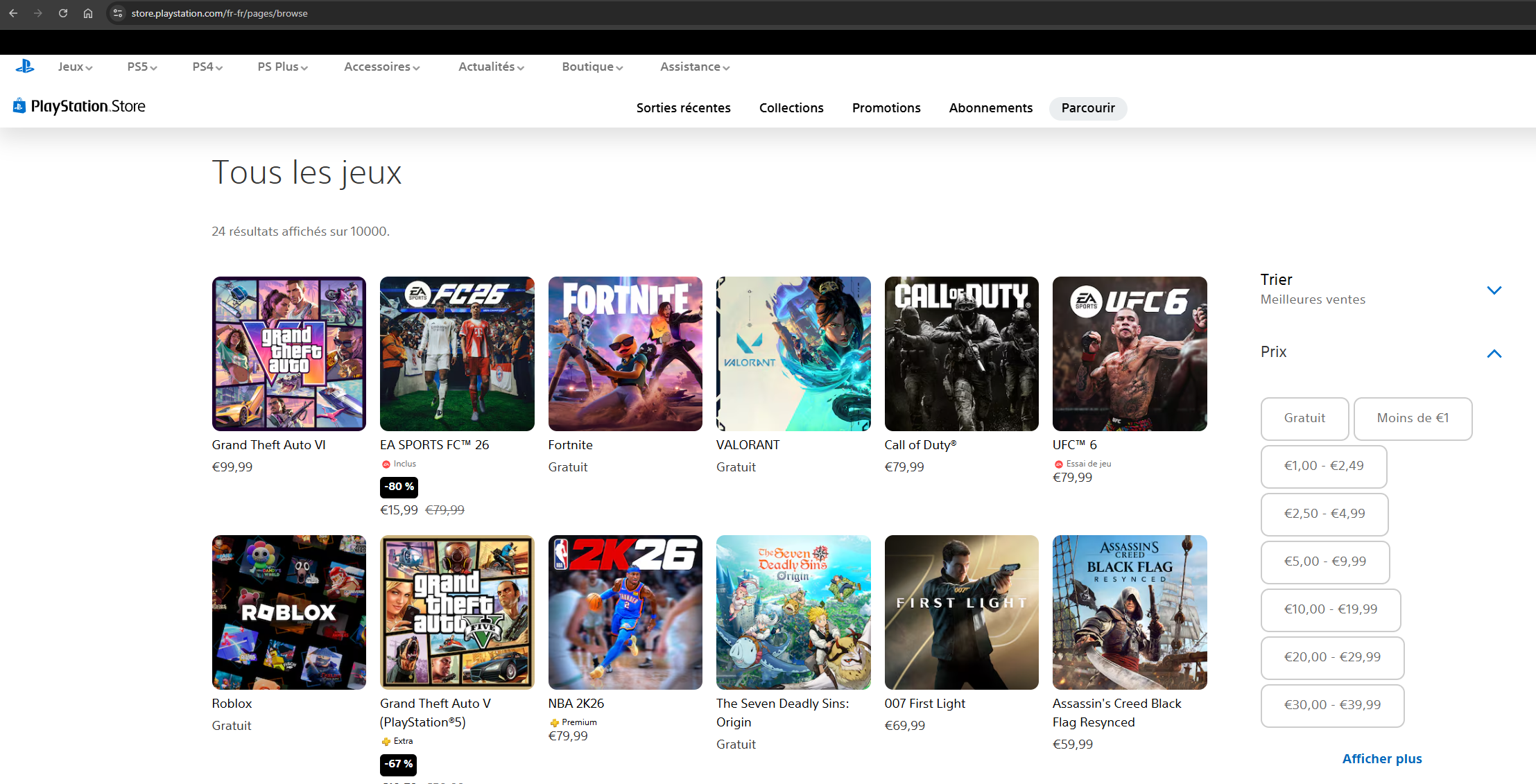Open Call of Duty cover thumbnail

[x=962, y=354]
